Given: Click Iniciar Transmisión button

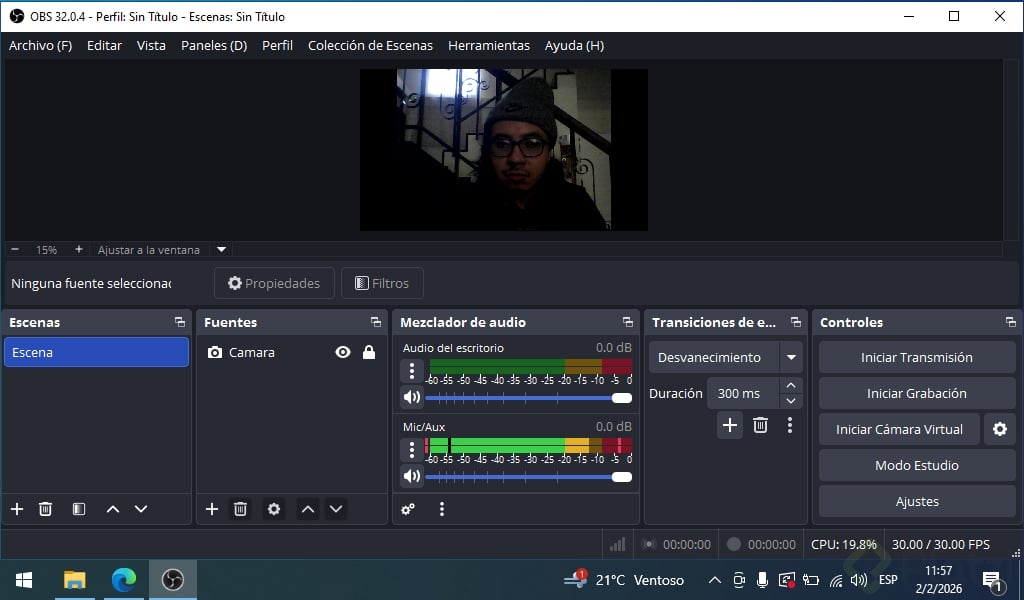Looking at the screenshot, I should click(917, 357).
